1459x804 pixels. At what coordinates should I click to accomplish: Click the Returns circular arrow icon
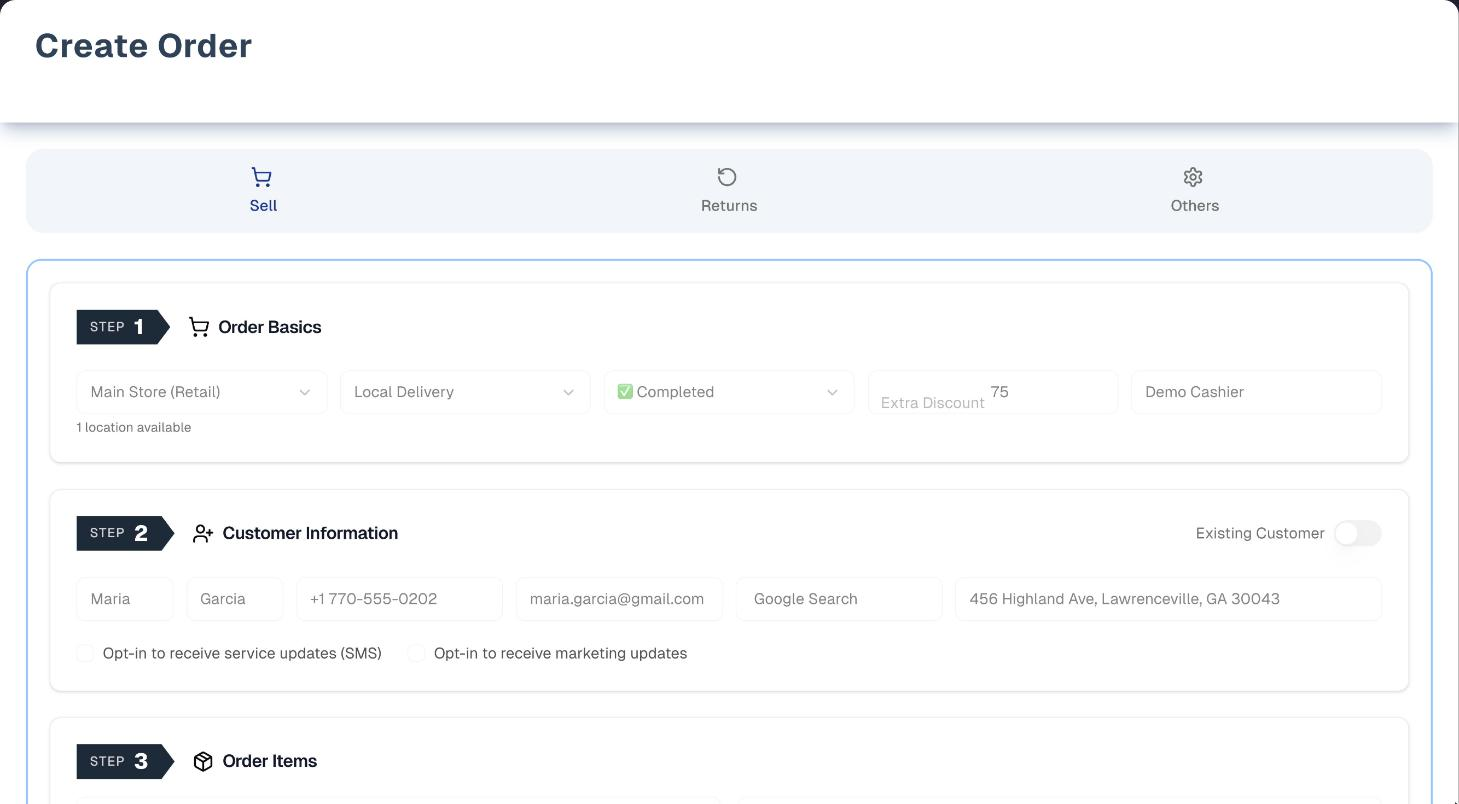coord(727,177)
